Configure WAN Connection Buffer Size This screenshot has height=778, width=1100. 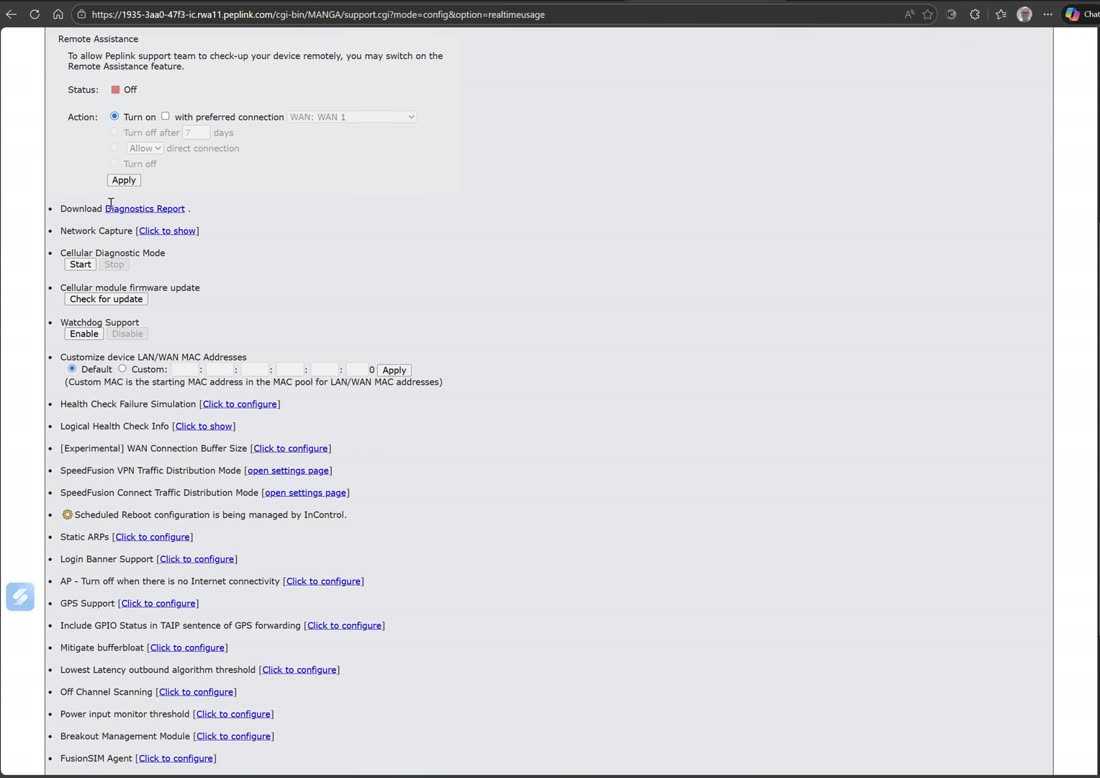(x=290, y=448)
